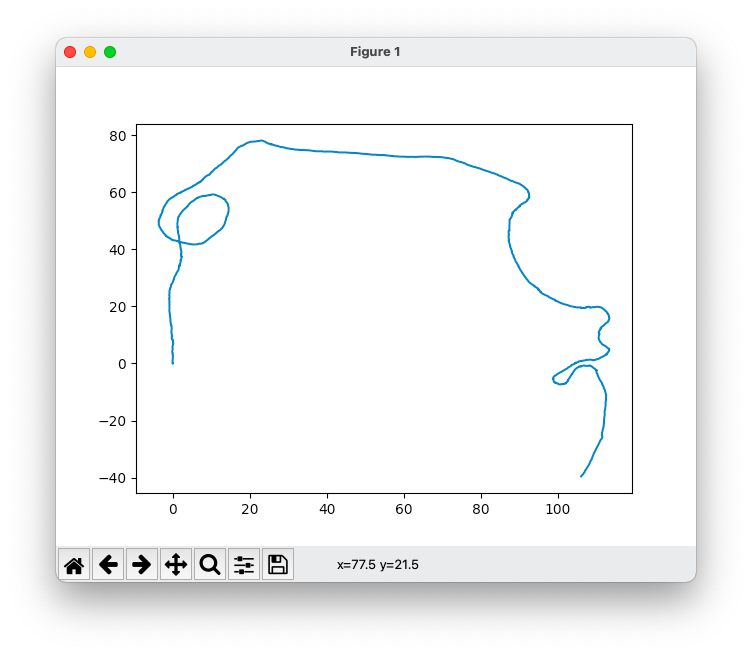Image resolution: width=752 pixels, height=656 pixels.
Task: Reset the plot with the Home icon
Action: pyautogui.click(x=74, y=564)
